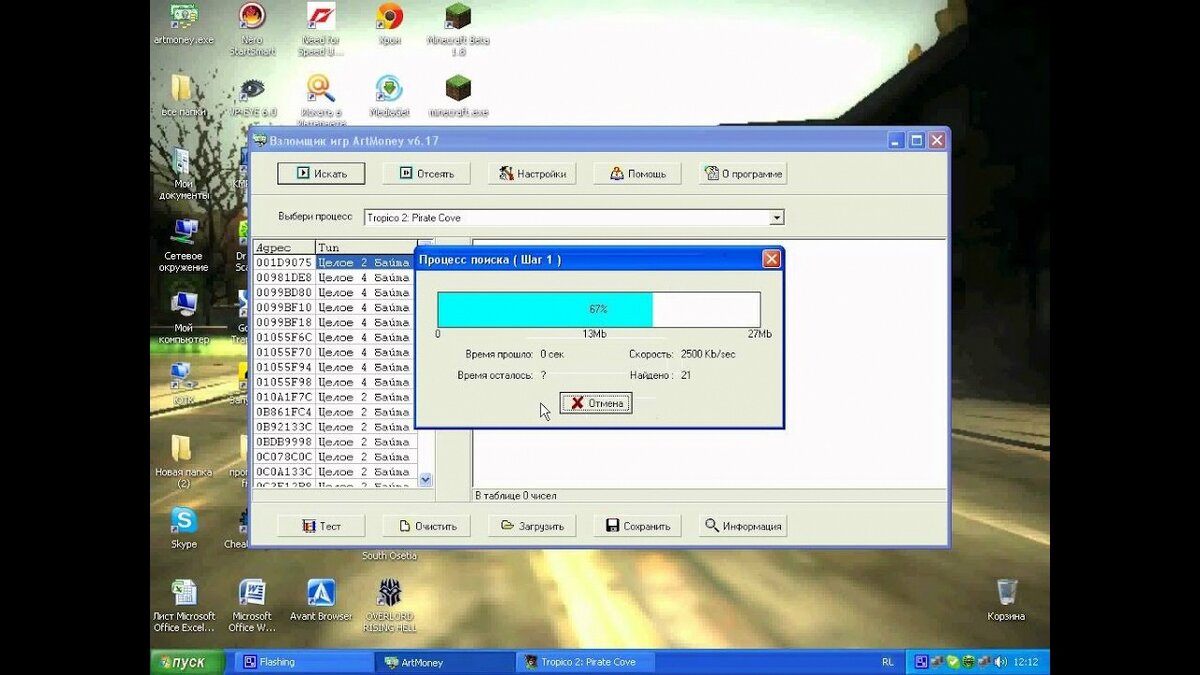Launch Nero StartSmart from desktop

click(252, 30)
